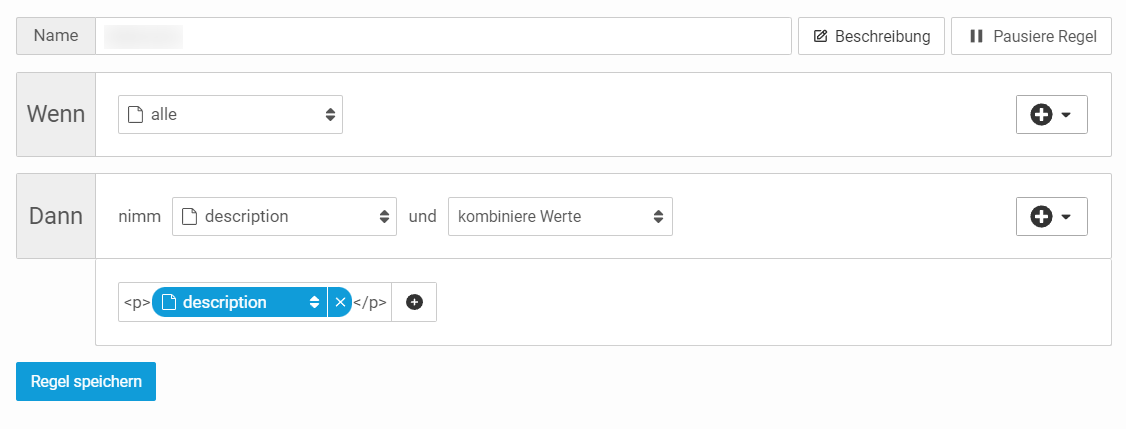1126x429 pixels.
Task: Click file icon in blue description chip
Action: [x=168, y=303]
